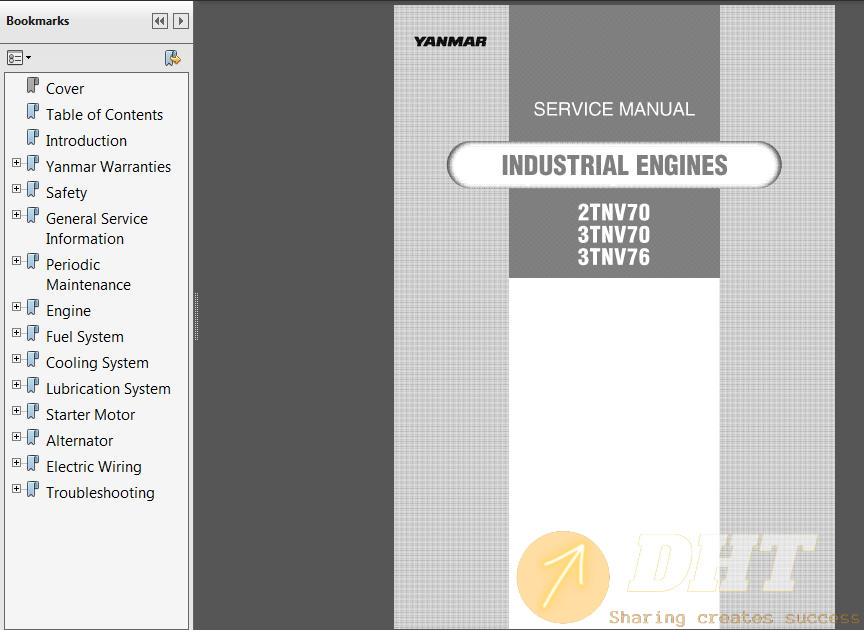Click the Safety bookmark icon
The height and width of the screenshot is (630, 864).
pyautogui.click(x=33, y=189)
